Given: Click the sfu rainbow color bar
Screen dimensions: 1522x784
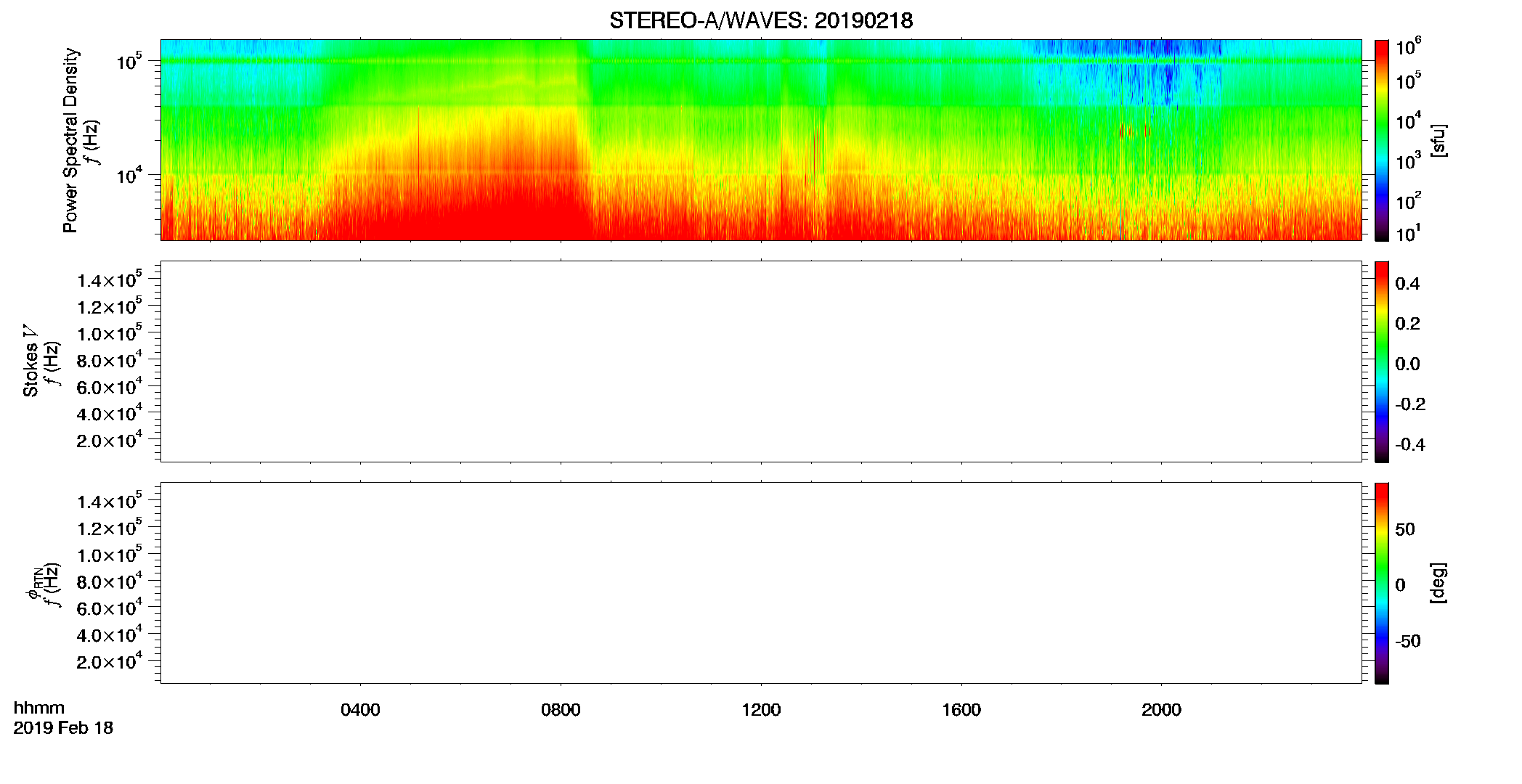Looking at the screenshot, I should click(x=1382, y=140).
